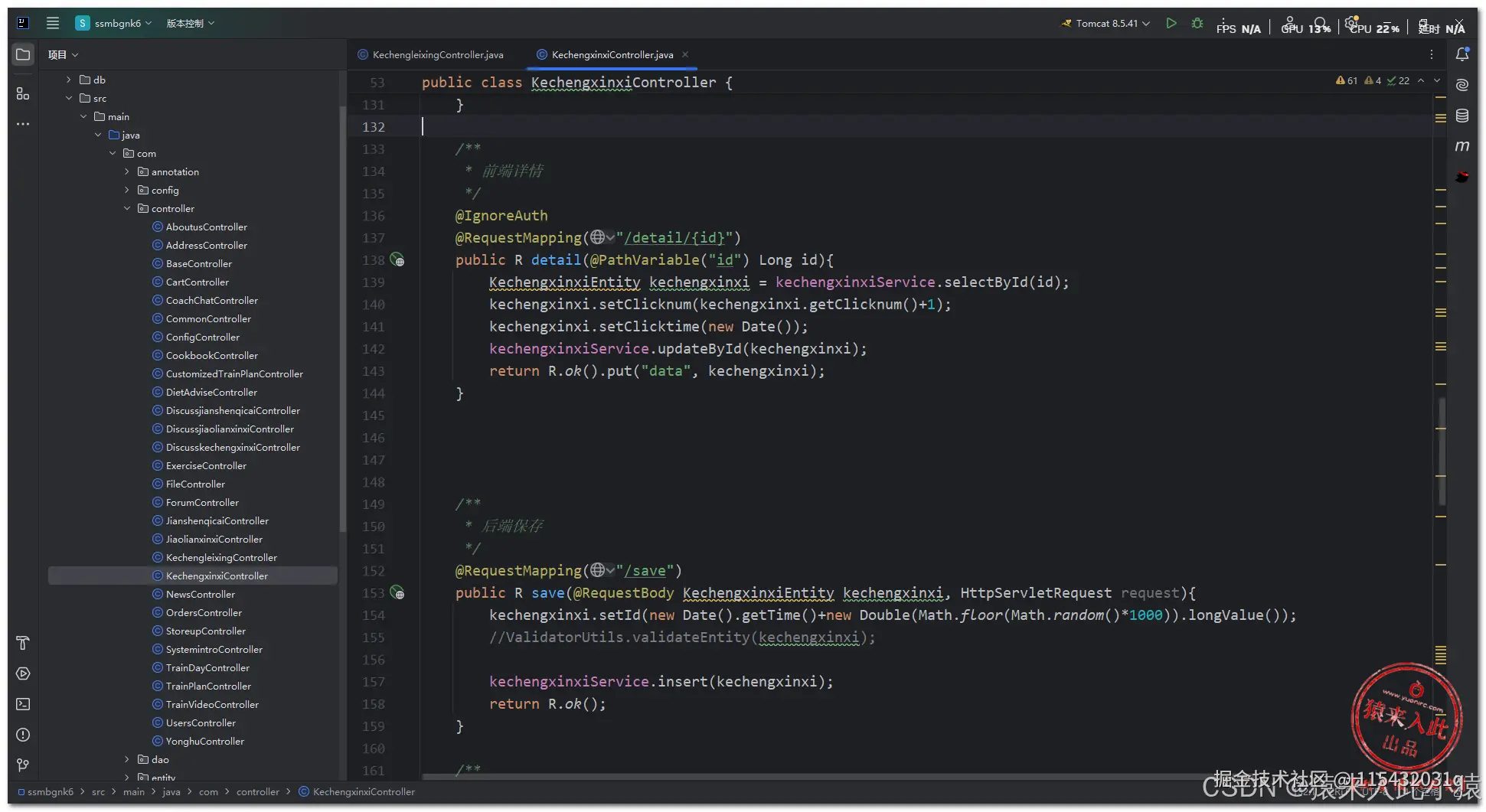Open the ssmbgnk6 project dropdown
Viewport: 1486px width, 812px height.
(114, 23)
